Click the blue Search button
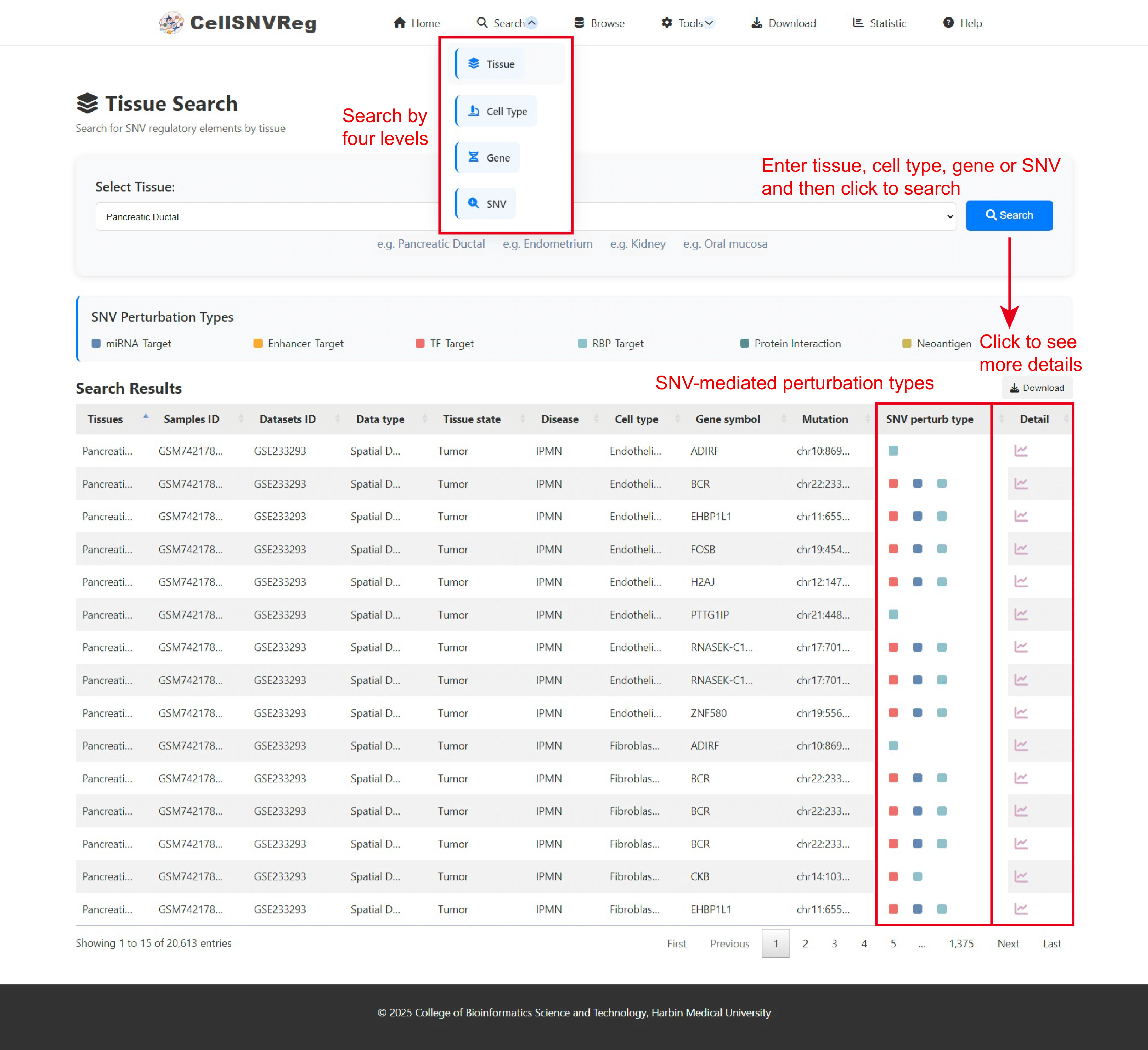Viewport: 1148px width, 1050px height. click(1009, 216)
